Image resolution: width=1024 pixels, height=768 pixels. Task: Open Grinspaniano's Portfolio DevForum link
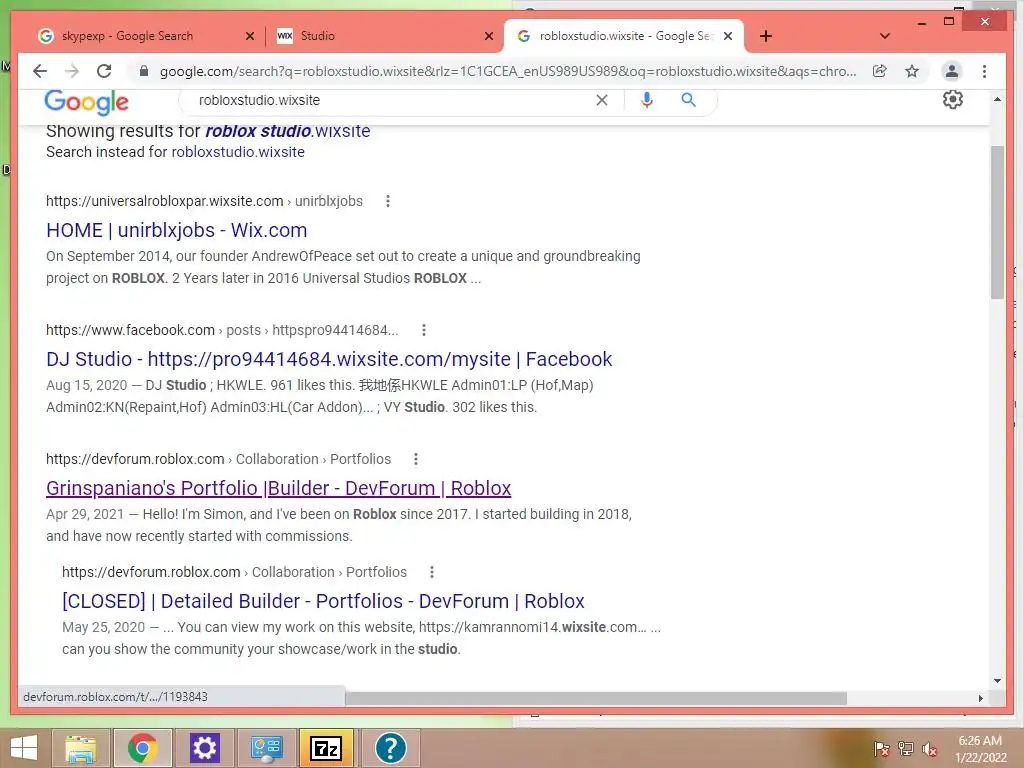(x=278, y=488)
